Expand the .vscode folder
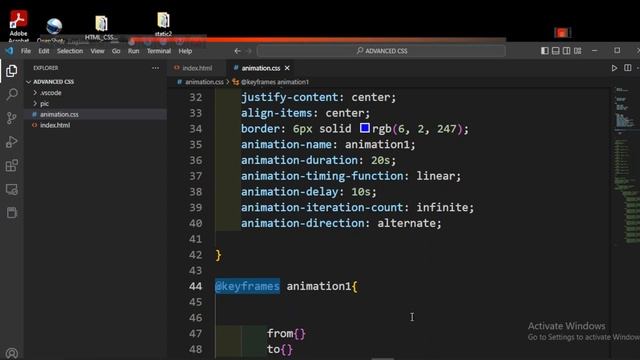This screenshot has width=640, height=360. click(x=50, y=93)
